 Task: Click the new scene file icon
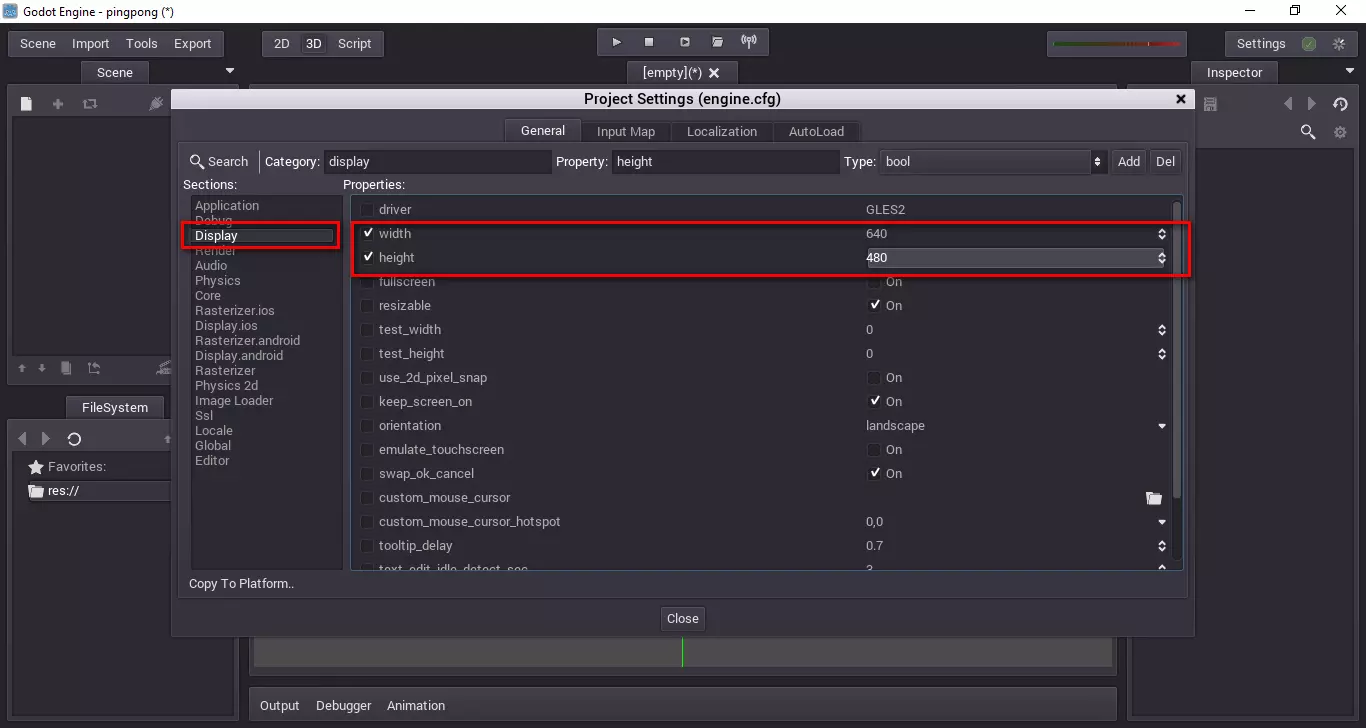[27, 104]
